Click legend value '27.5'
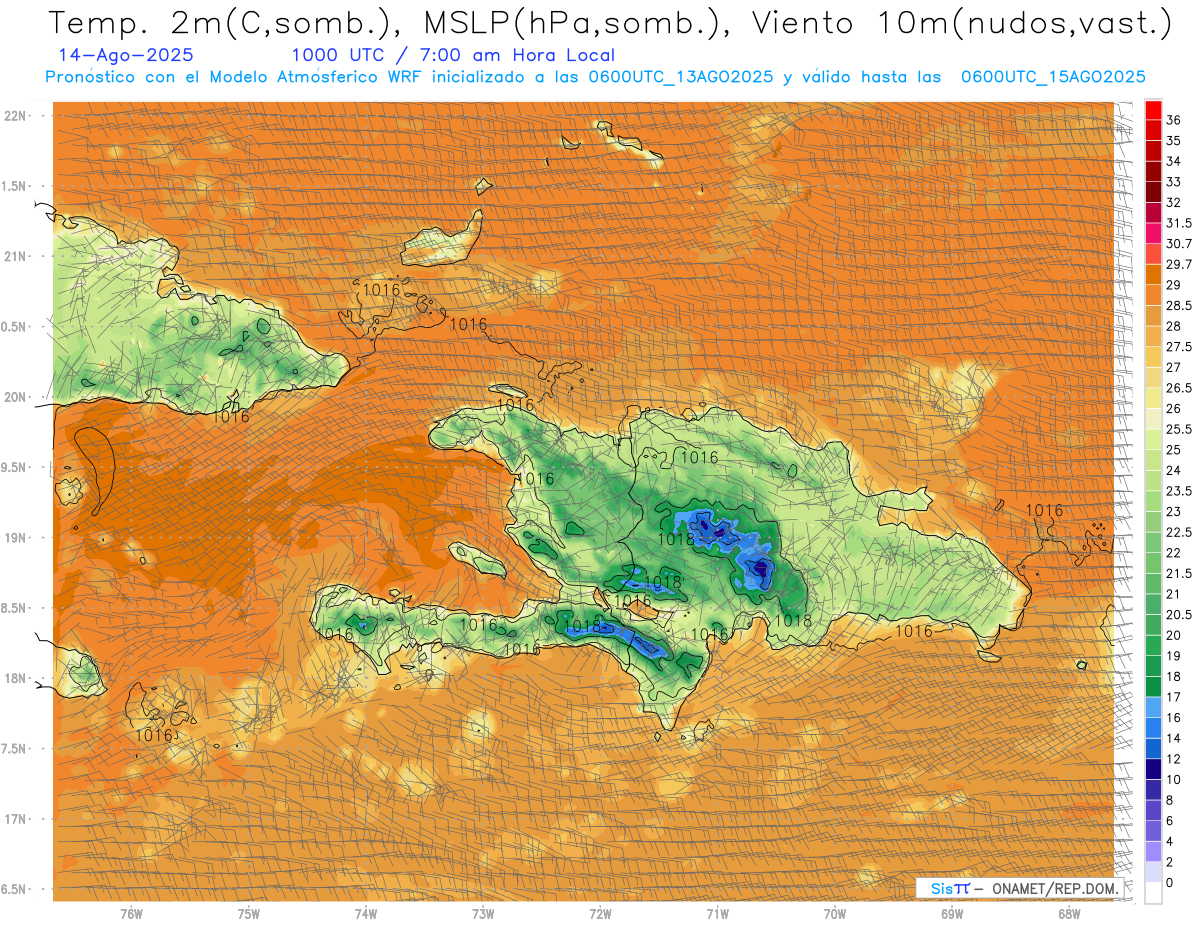The width and height of the screenshot is (1200, 927). pos(1179,347)
